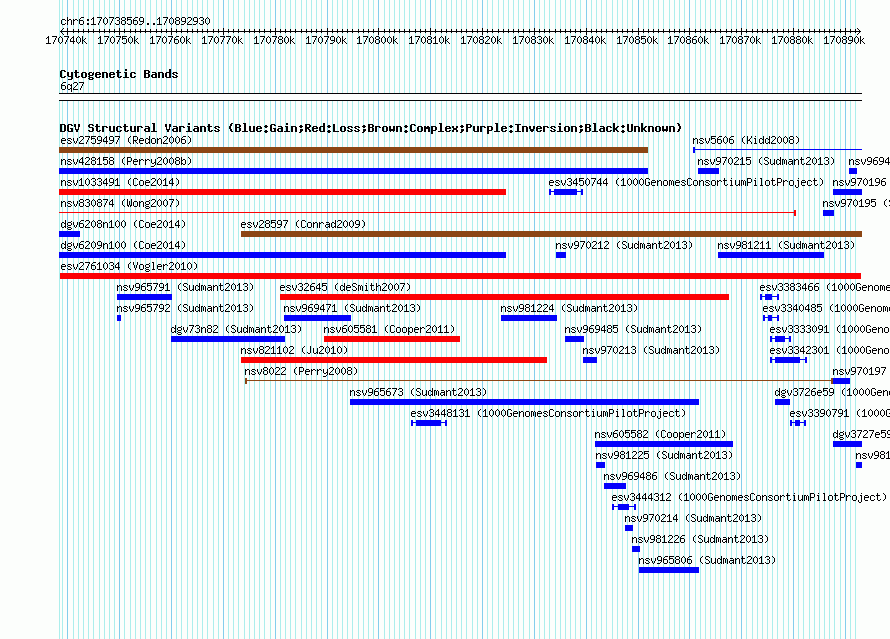Open nsv969471 (Sudmant2013) variant

[352, 308]
